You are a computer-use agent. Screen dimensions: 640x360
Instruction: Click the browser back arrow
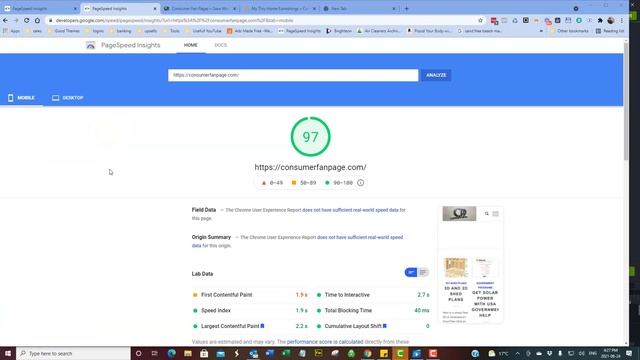coord(5,20)
